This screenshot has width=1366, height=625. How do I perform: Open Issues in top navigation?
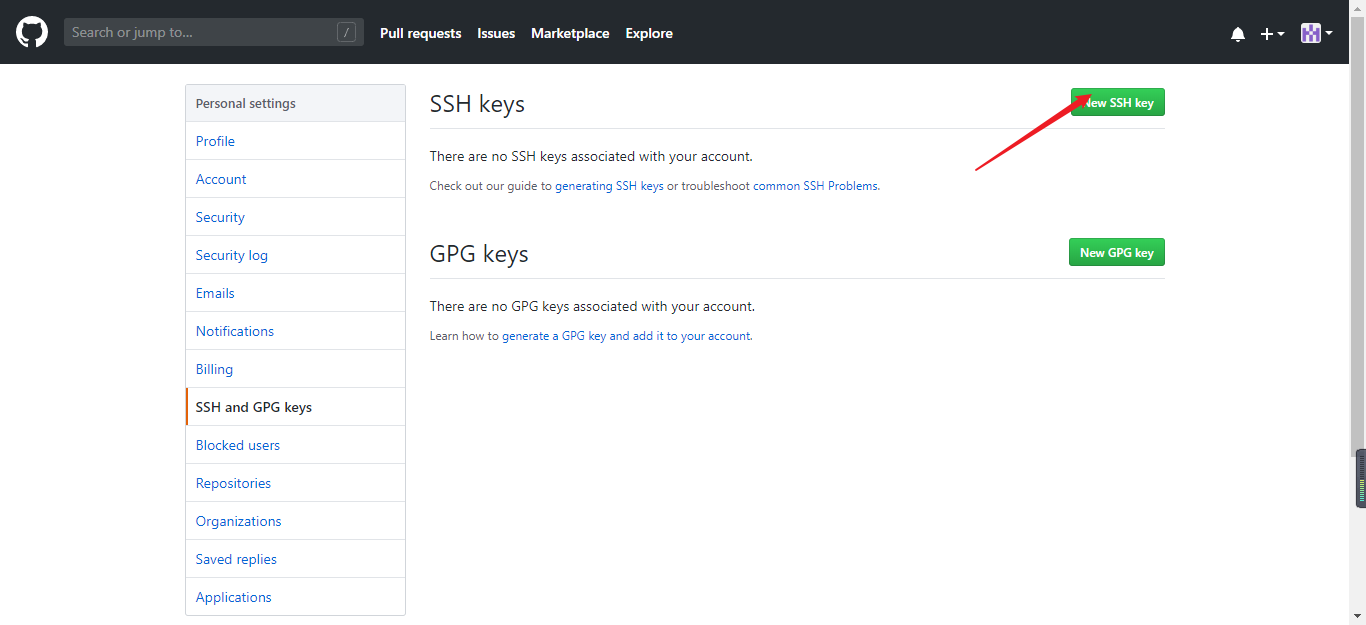tap(496, 33)
